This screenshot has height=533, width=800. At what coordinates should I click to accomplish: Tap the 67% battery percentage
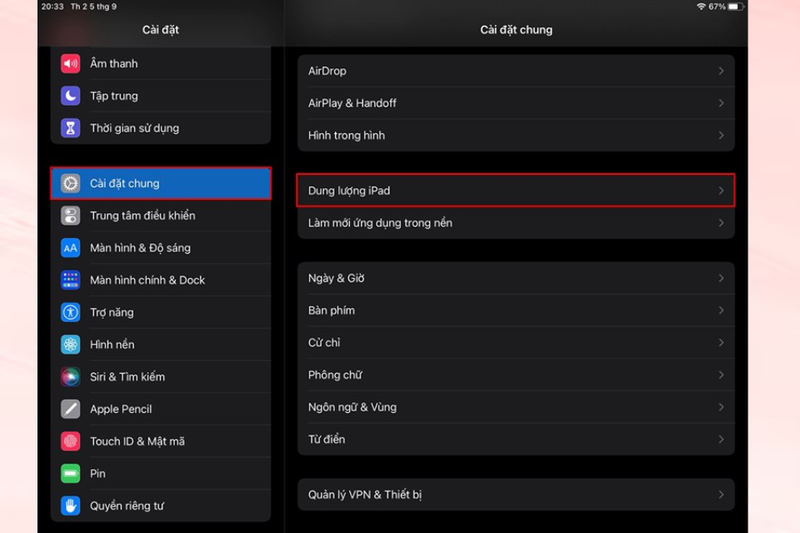pos(717,7)
